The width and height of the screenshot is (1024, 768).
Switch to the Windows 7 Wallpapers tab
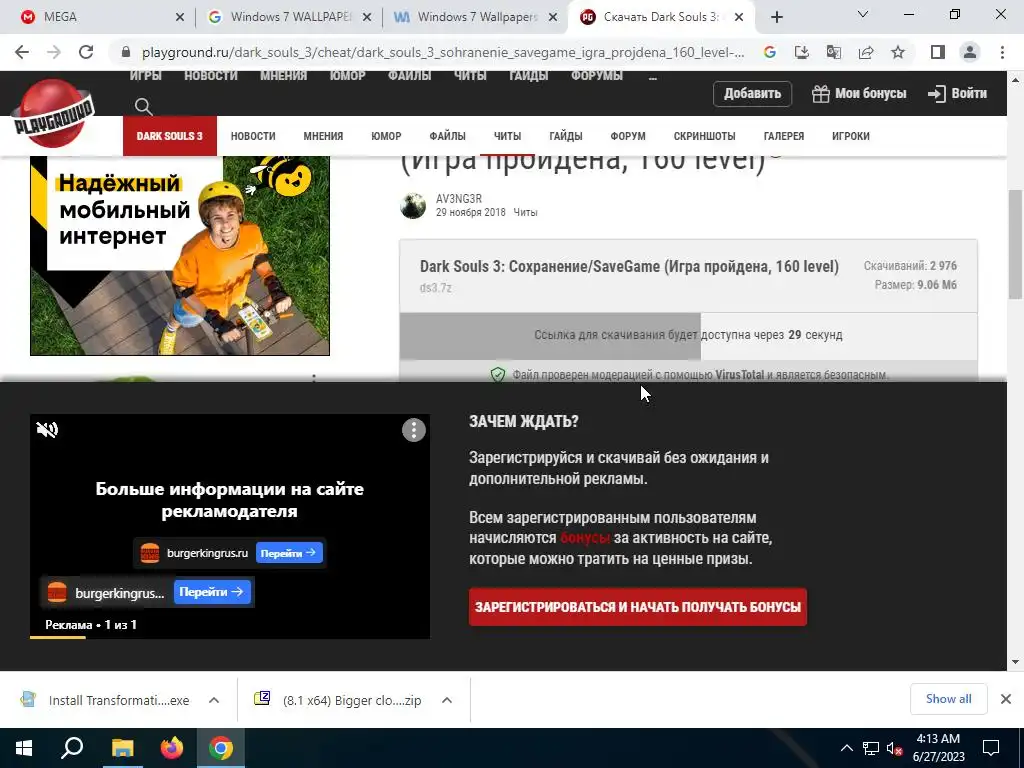(474, 18)
